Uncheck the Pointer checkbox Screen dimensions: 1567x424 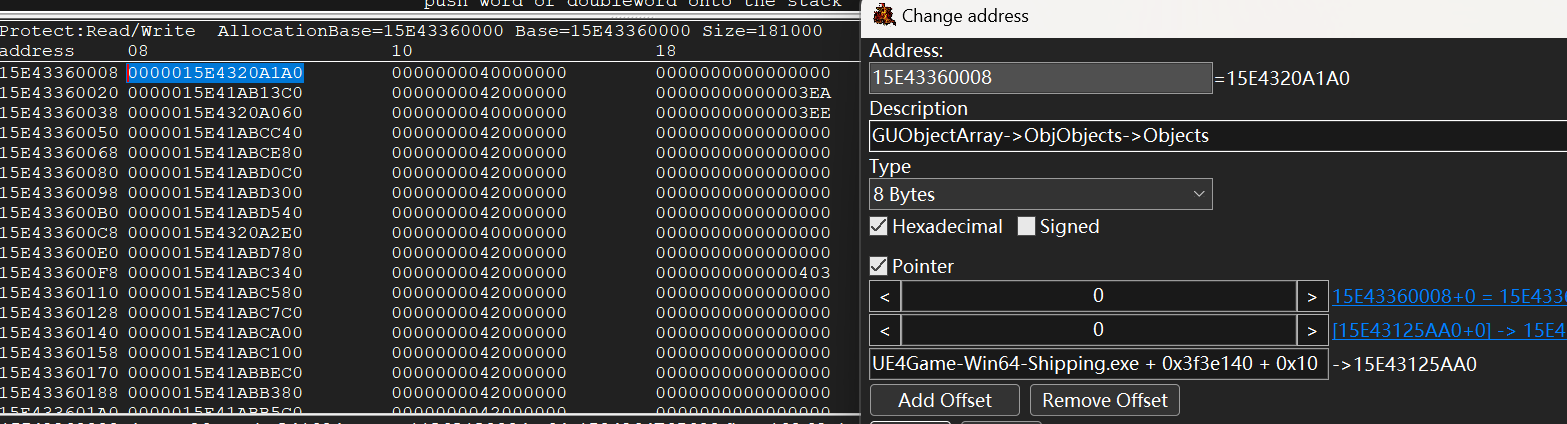point(878,267)
